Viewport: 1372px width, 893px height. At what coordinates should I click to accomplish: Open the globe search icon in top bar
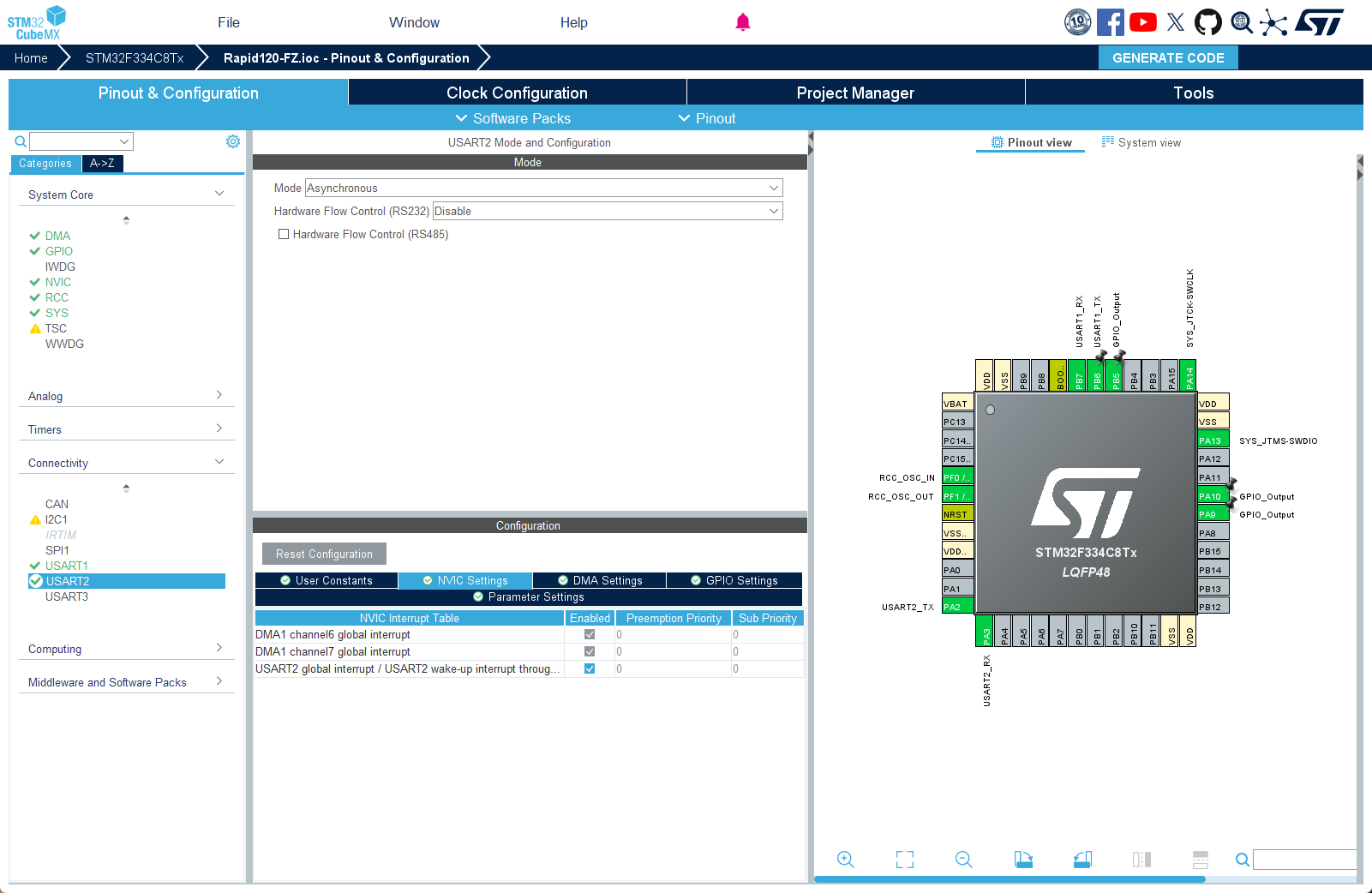tap(1242, 22)
